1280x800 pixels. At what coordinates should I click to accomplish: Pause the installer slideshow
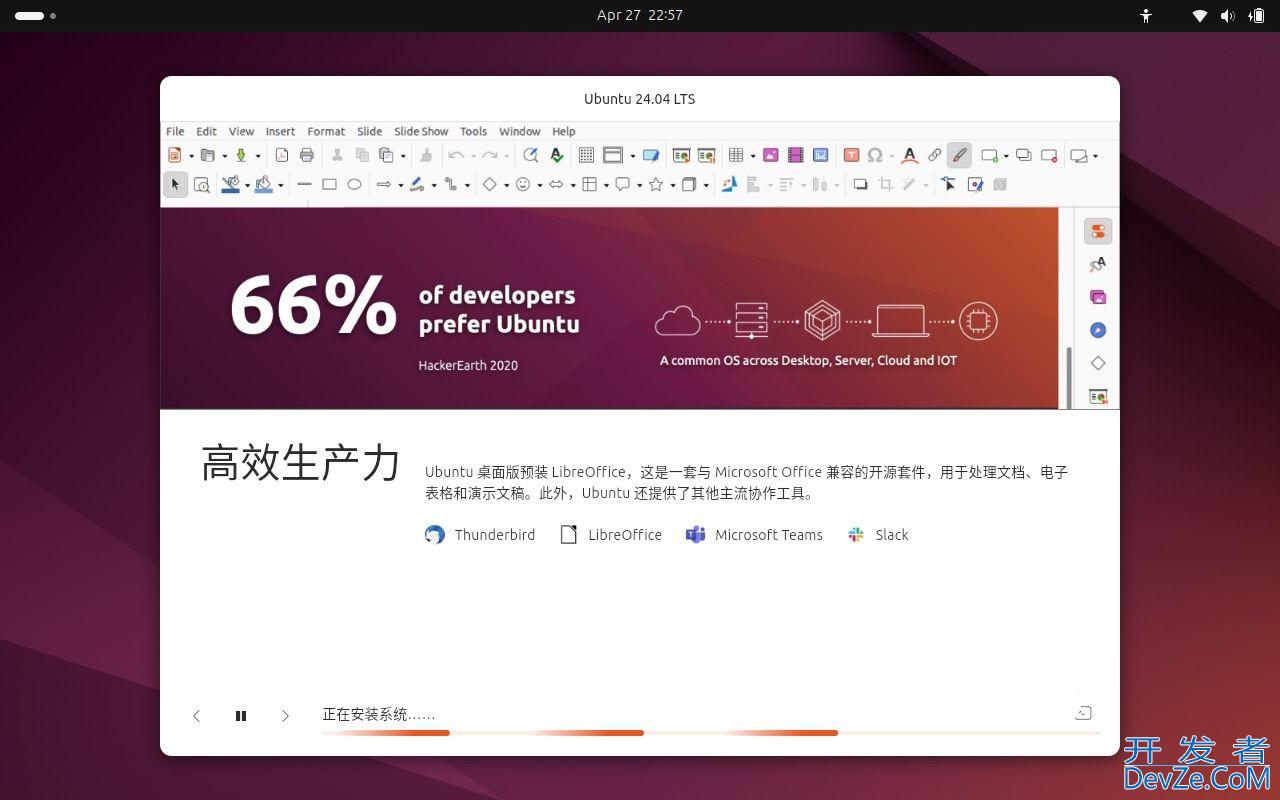coord(241,716)
